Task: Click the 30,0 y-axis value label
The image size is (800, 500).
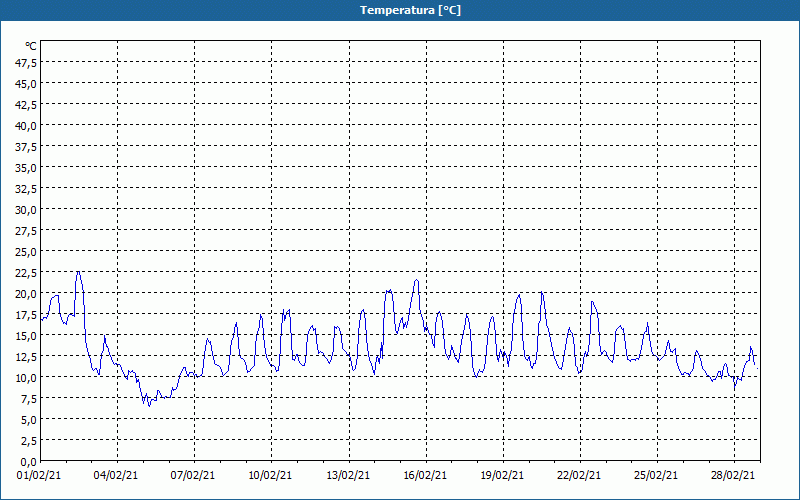Action: click(26, 209)
